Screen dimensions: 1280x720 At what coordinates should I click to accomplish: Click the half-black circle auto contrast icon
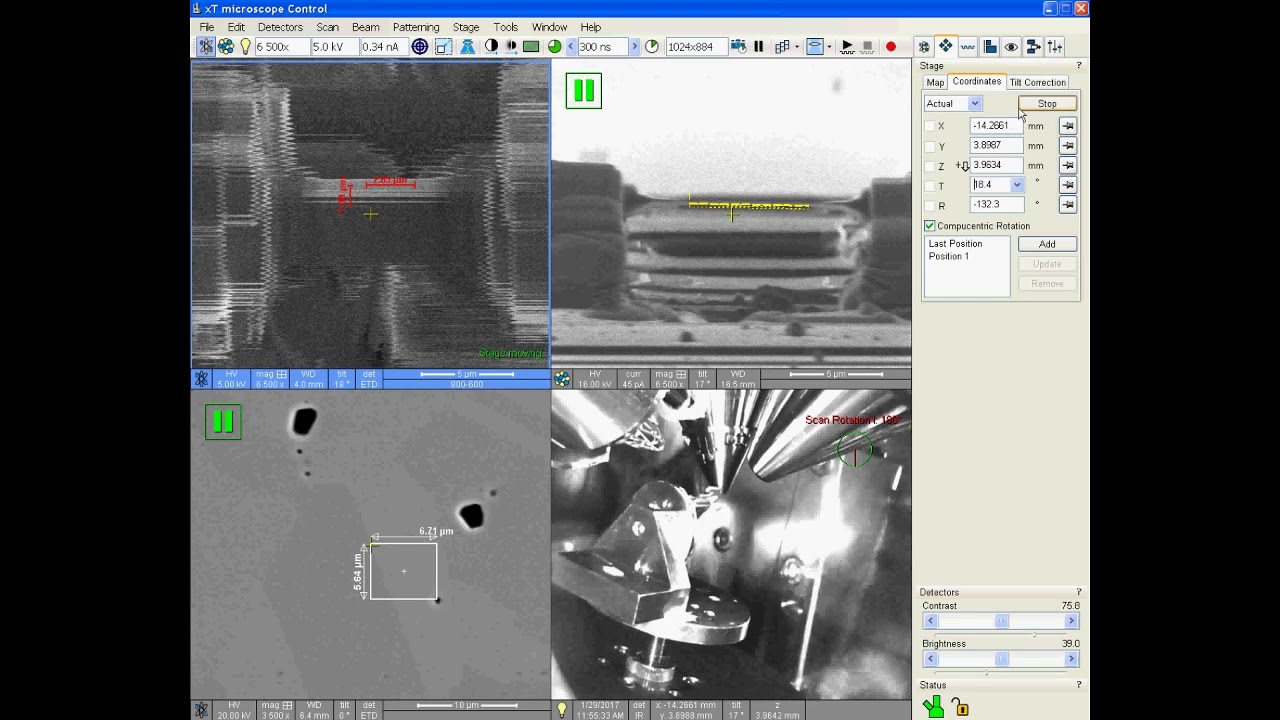(491, 46)
